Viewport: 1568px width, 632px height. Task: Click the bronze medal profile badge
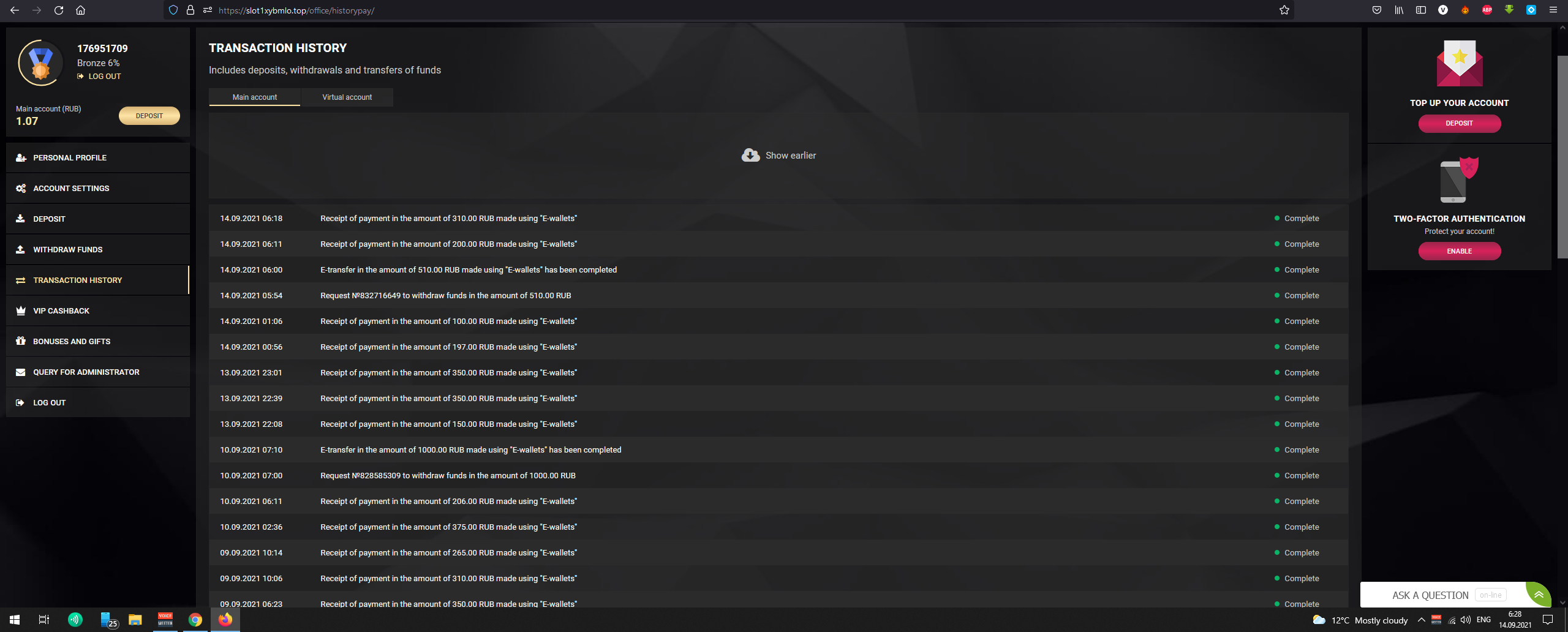[40, 62]
